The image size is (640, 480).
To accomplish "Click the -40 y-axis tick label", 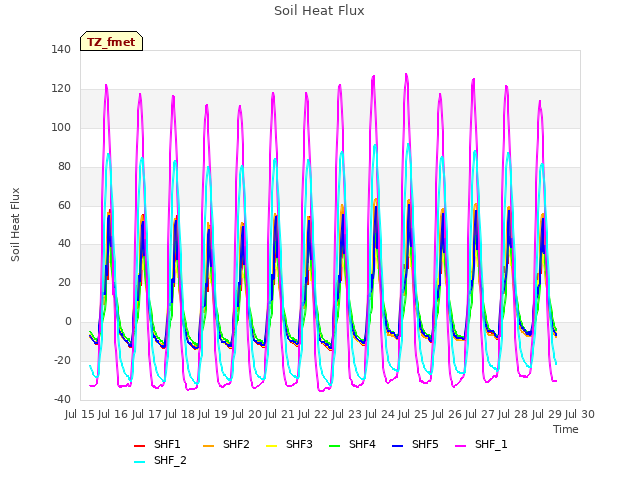I will pyautogui.click(x=62, y=399).
